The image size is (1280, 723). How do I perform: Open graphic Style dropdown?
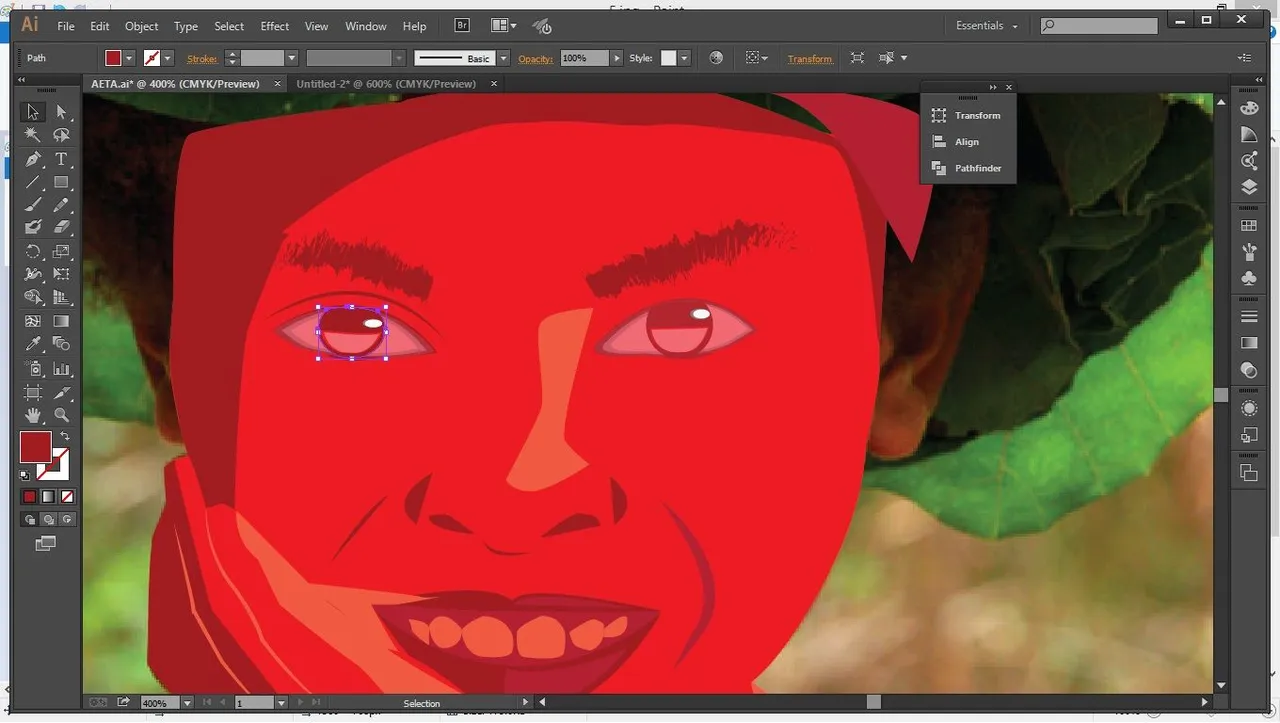coord(684,58)
